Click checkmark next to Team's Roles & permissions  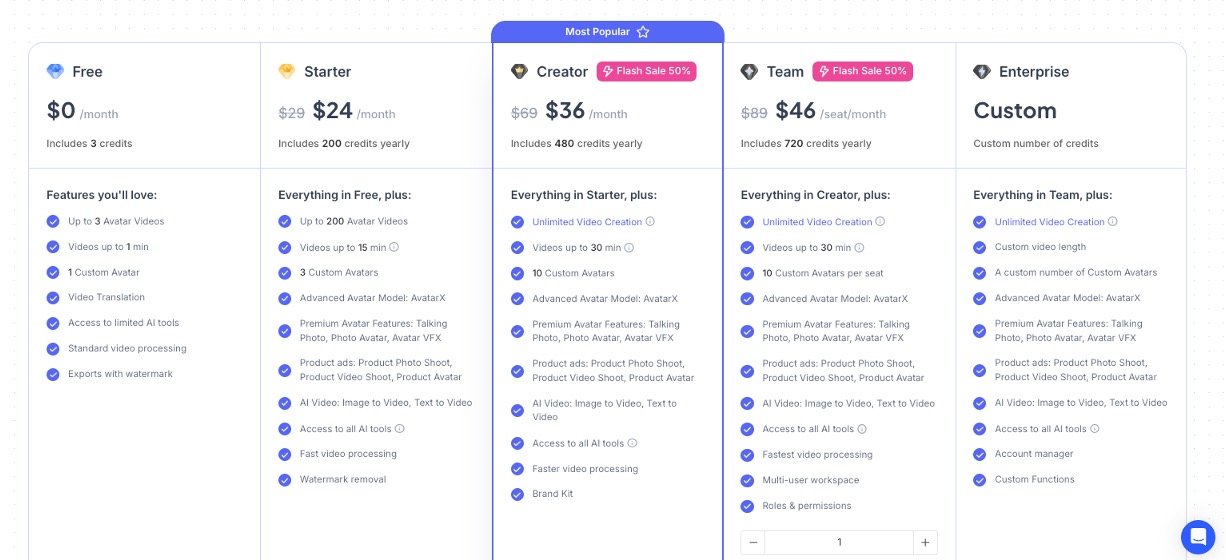(x=747, y=506)
